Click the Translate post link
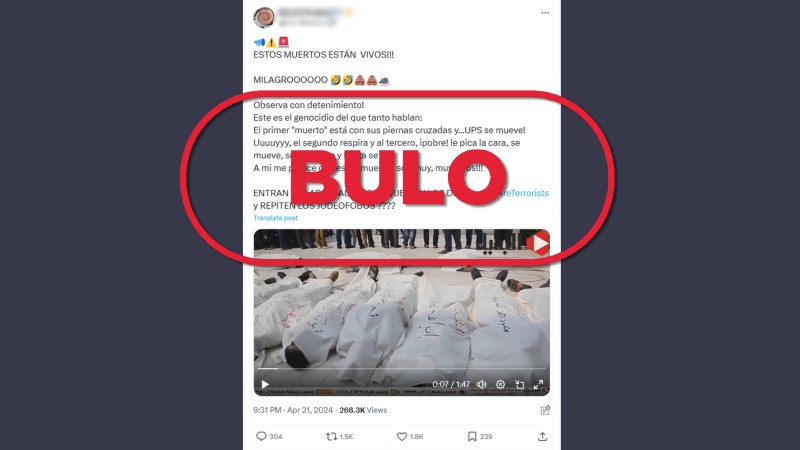This screenshot has width=800, height=450. click(276, 218)
